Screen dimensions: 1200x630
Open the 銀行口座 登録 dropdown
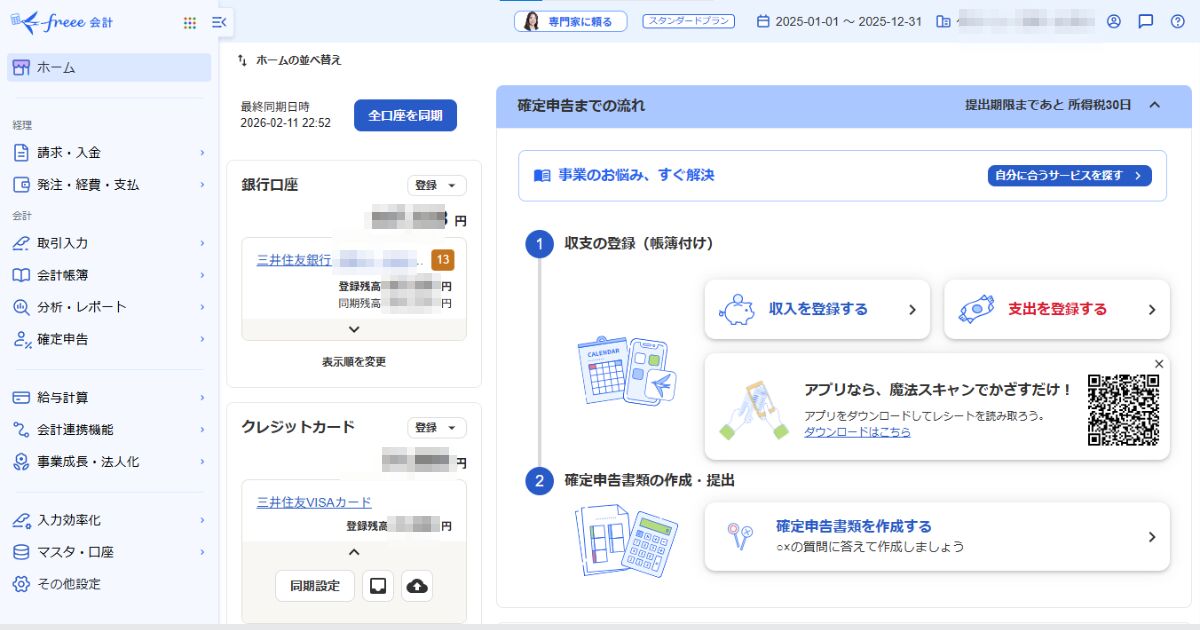[436, 185]
